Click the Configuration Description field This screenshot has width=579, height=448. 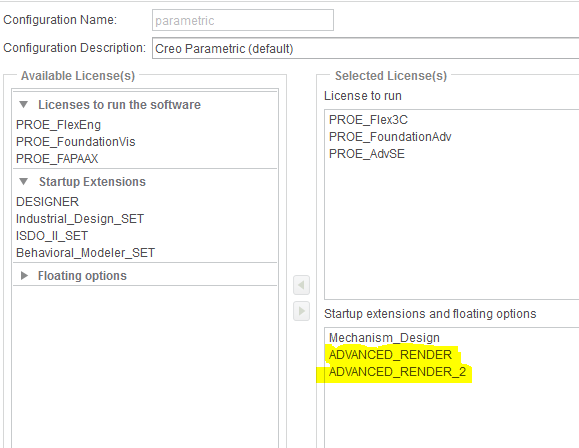[366, 48]
